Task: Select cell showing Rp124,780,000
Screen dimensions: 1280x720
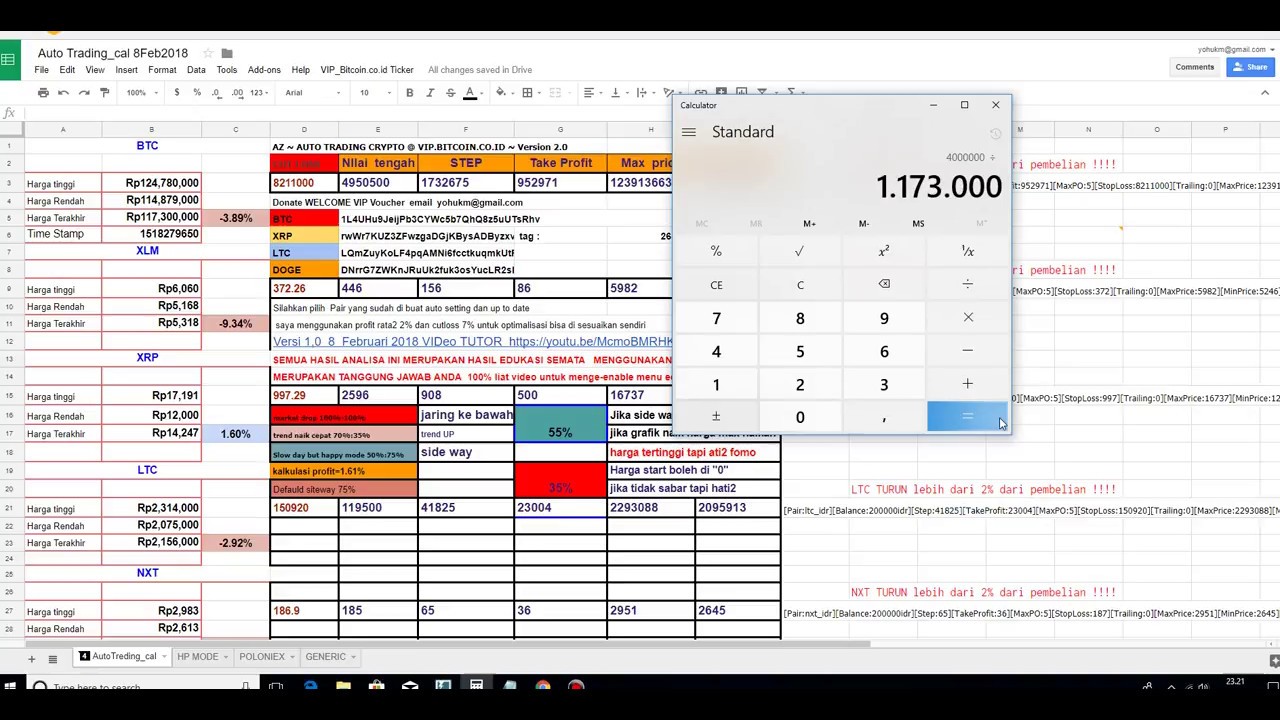Action: tap(151, 183)
